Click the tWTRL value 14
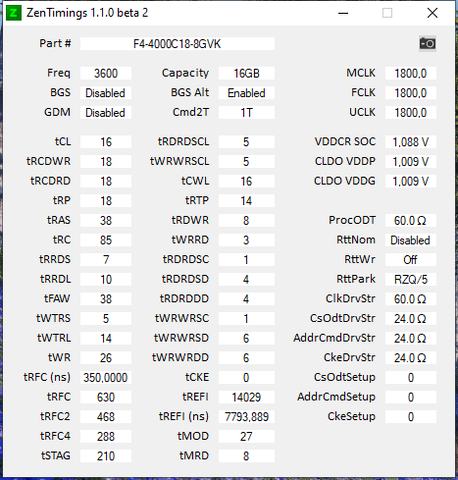This screenshot has width=458, height=480. tap(106, 338)
